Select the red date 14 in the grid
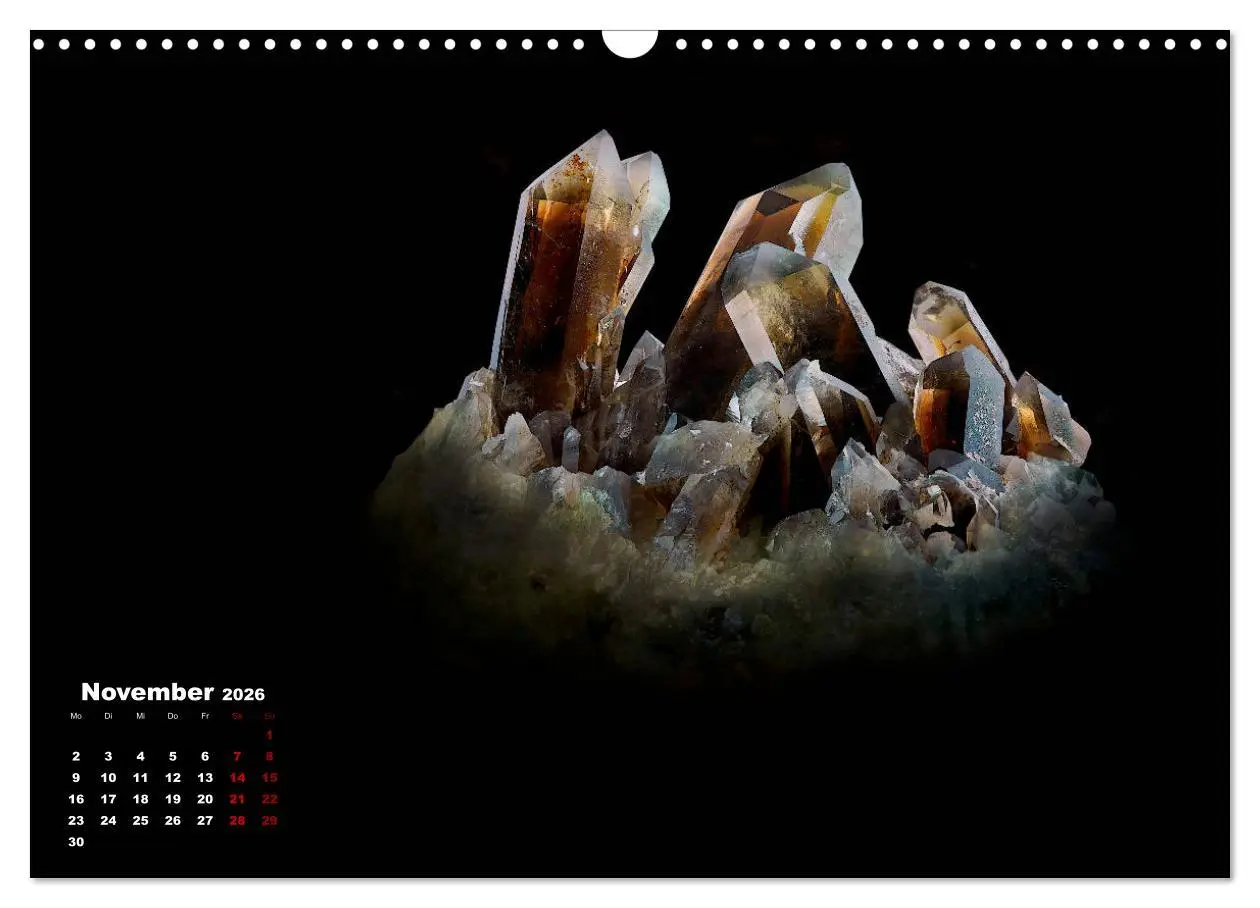 click(236, 777)
